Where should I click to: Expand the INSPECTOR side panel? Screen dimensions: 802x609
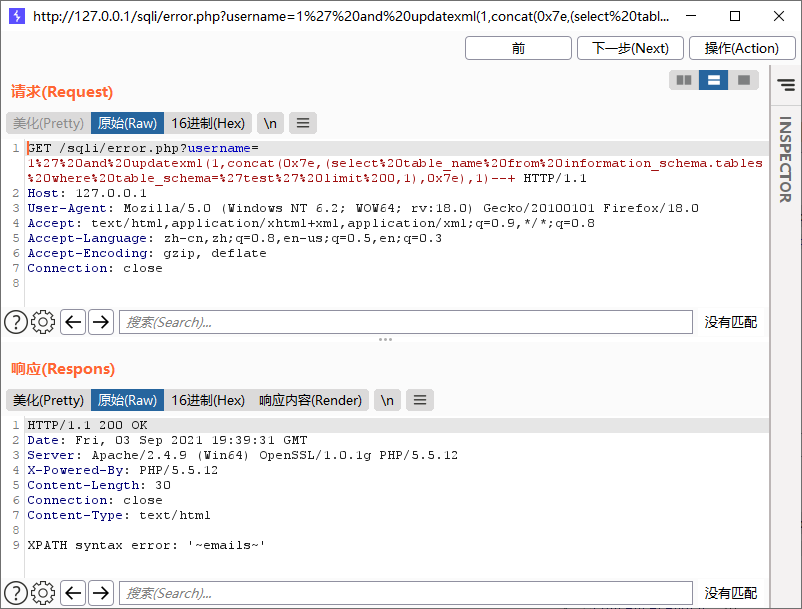[x=785, y=159]
